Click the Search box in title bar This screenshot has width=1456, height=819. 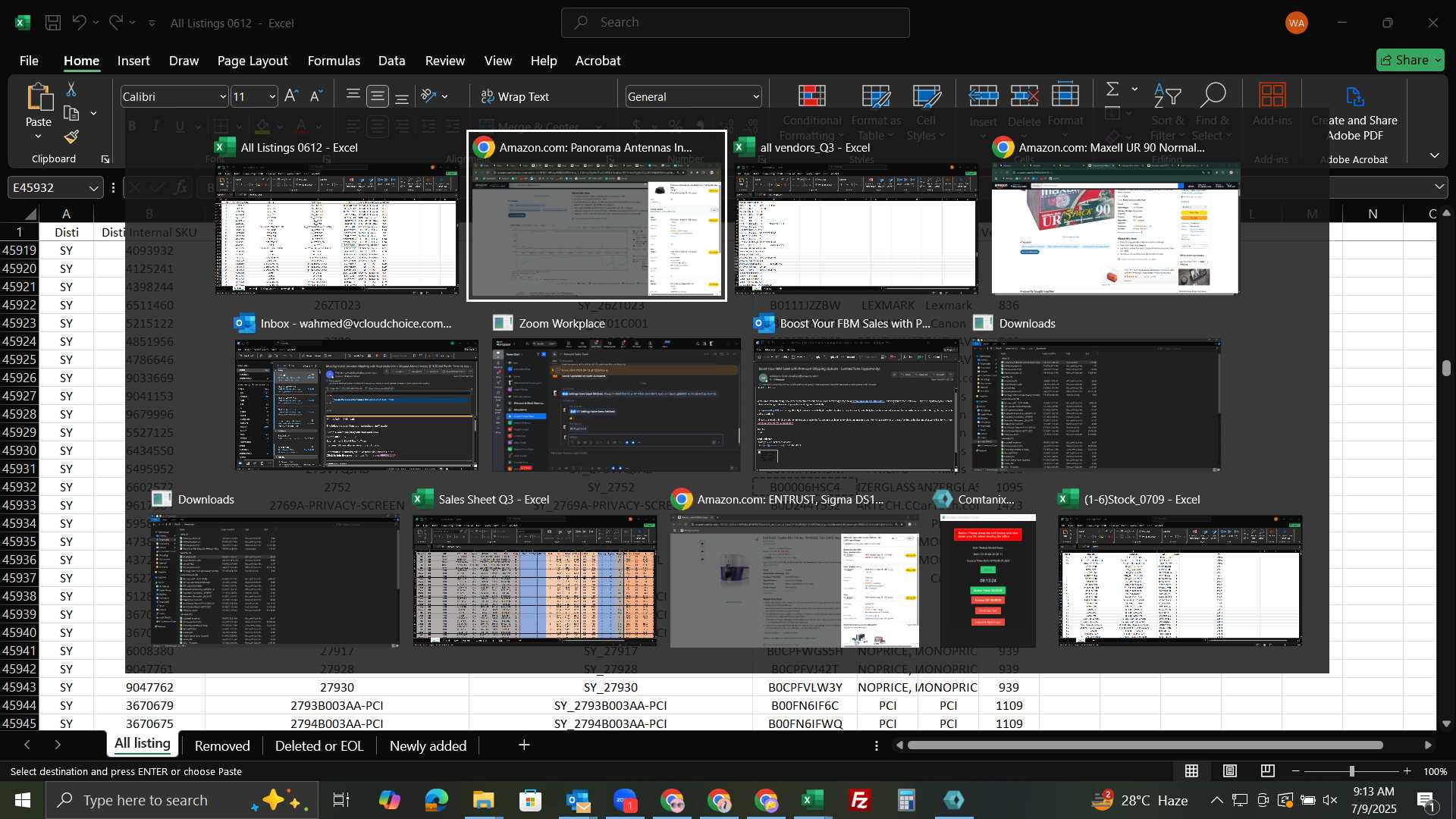click(735, 23)
